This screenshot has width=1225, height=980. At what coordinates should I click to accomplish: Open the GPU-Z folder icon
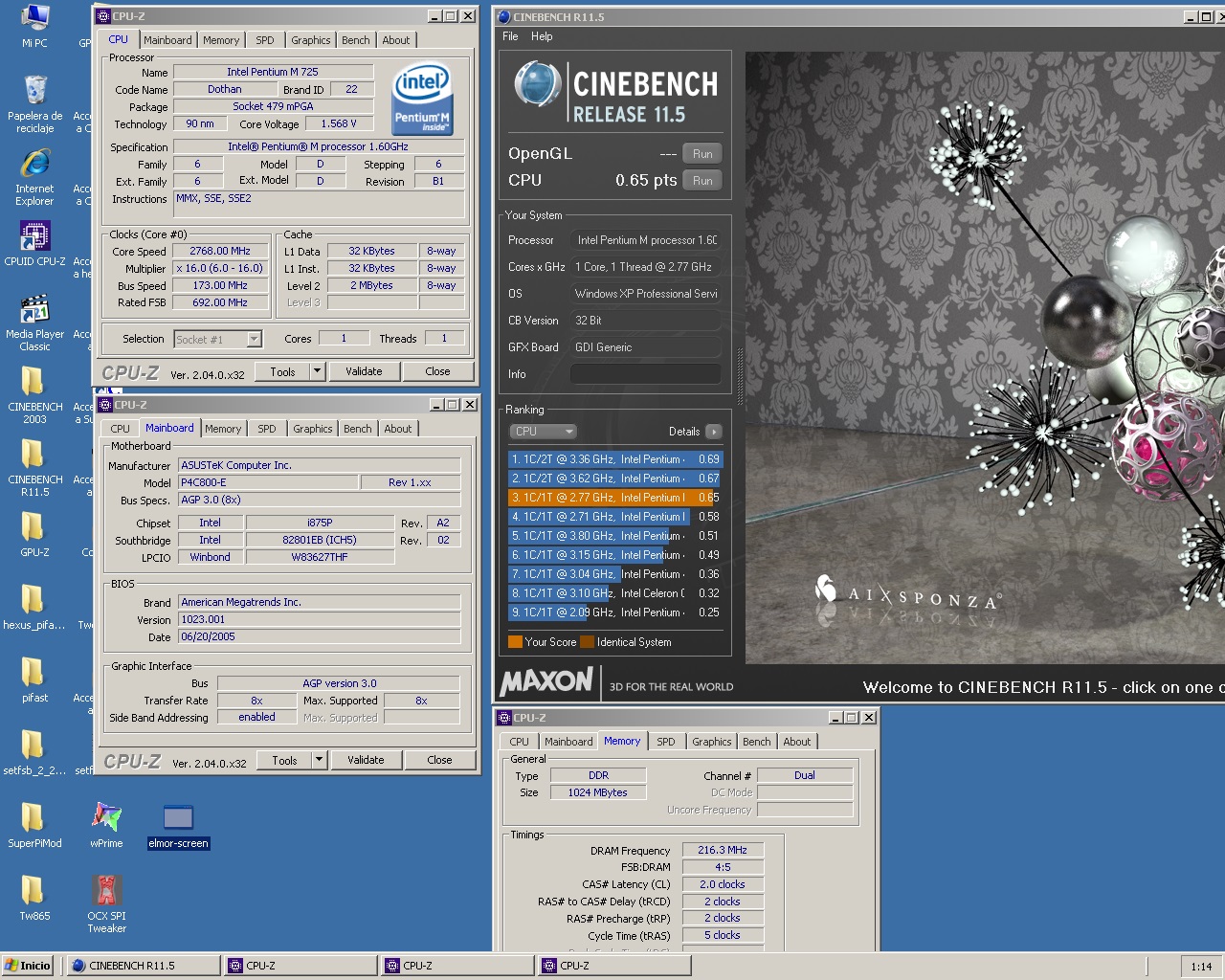34,534
